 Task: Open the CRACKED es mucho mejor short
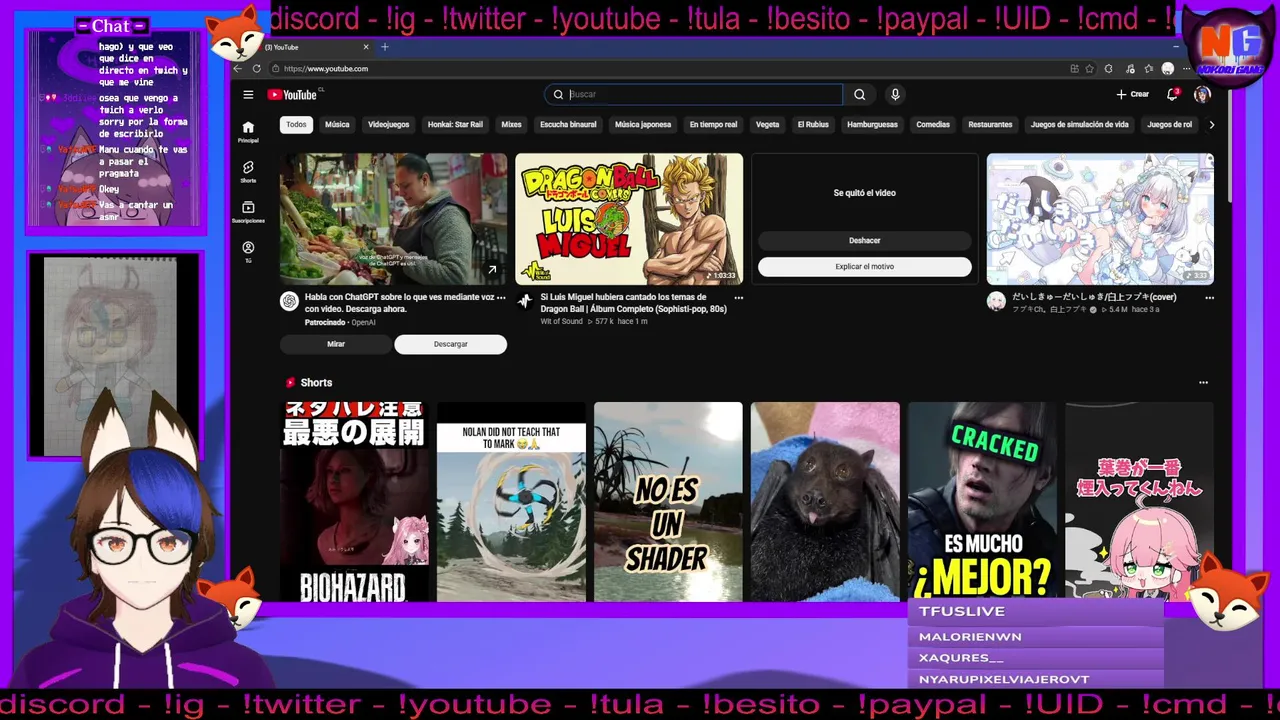pyautogui.click(x=982, y=500)
